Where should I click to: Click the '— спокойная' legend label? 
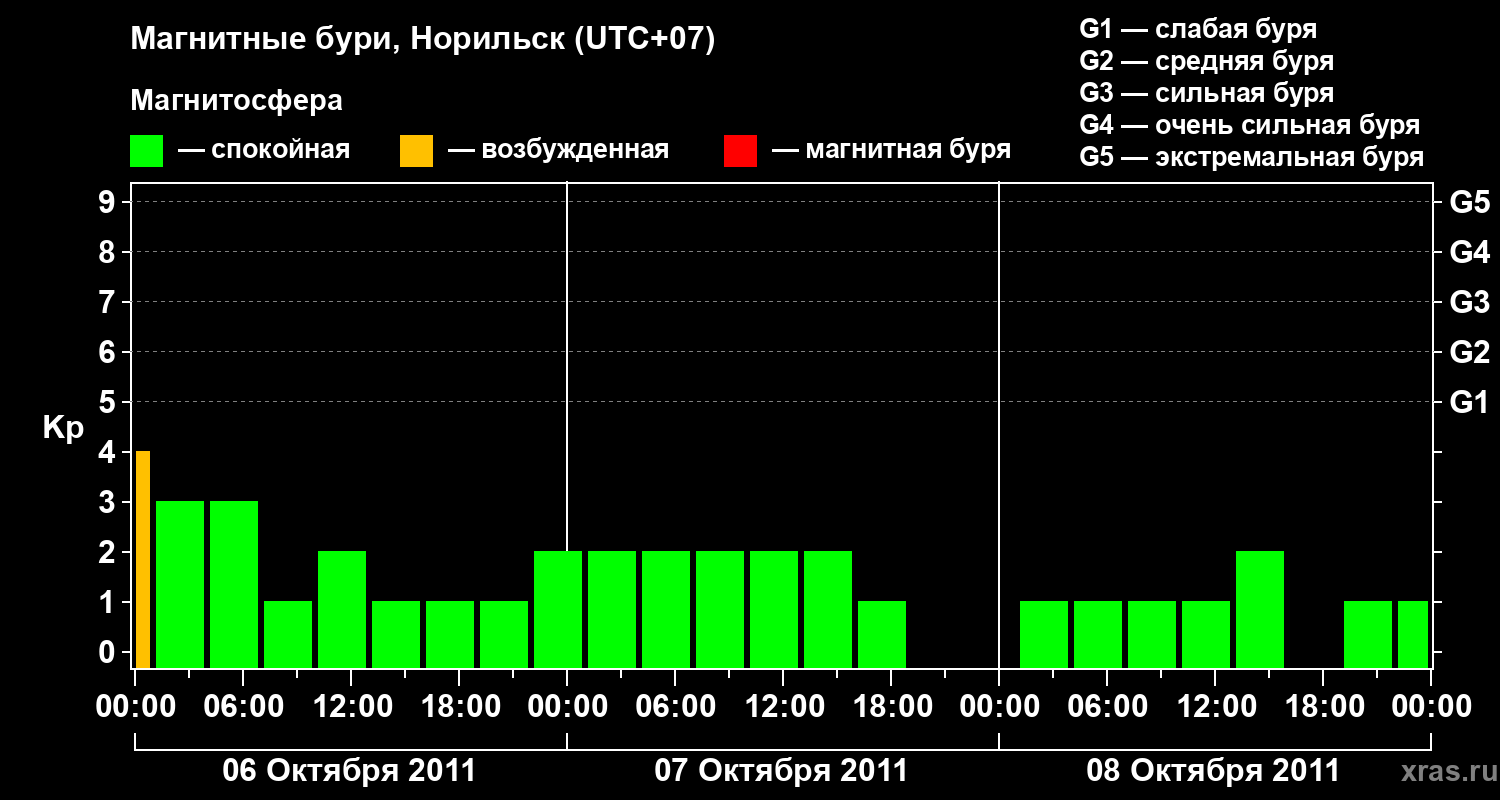click(264, 150)
